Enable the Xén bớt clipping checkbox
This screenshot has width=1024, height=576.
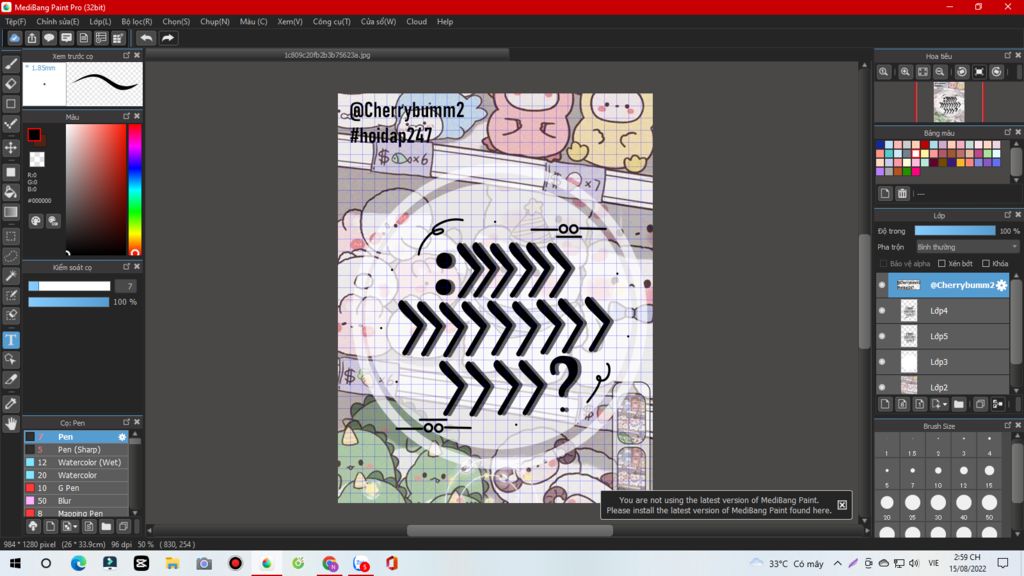click(942, 264)
